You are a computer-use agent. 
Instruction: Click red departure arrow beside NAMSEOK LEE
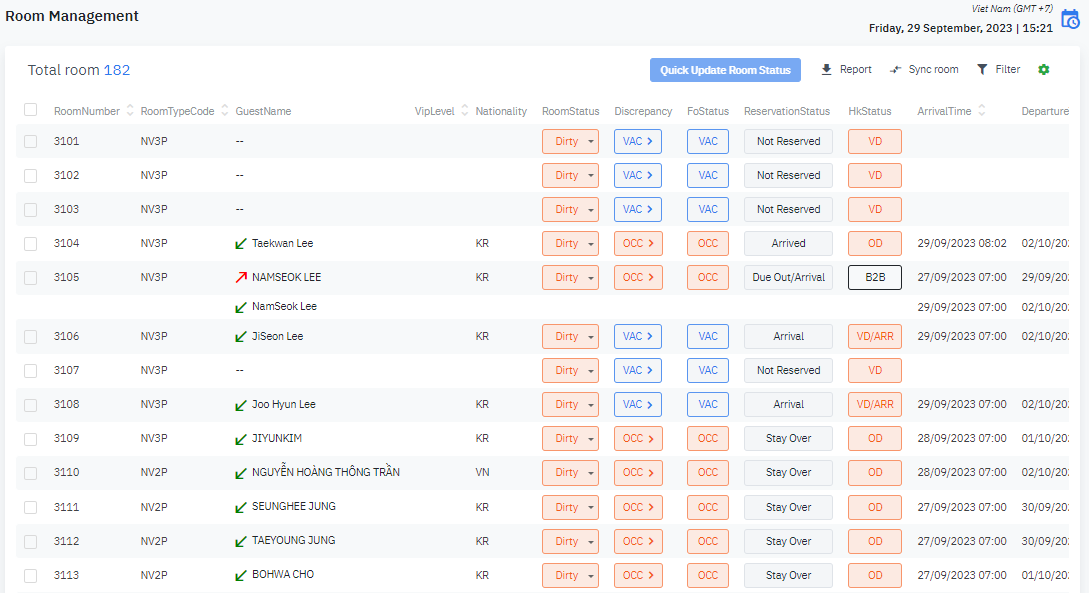point(240,277)
